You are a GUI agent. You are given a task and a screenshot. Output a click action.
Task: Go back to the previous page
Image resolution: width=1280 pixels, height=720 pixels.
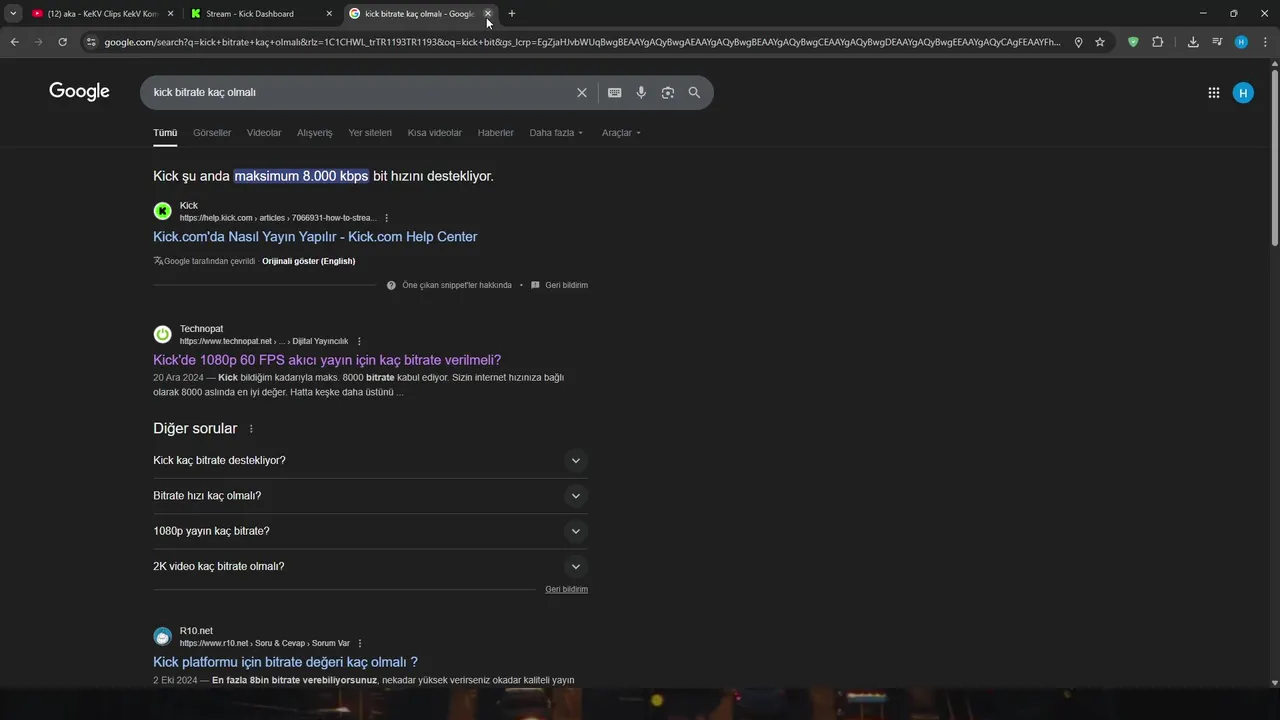point(14,42)
